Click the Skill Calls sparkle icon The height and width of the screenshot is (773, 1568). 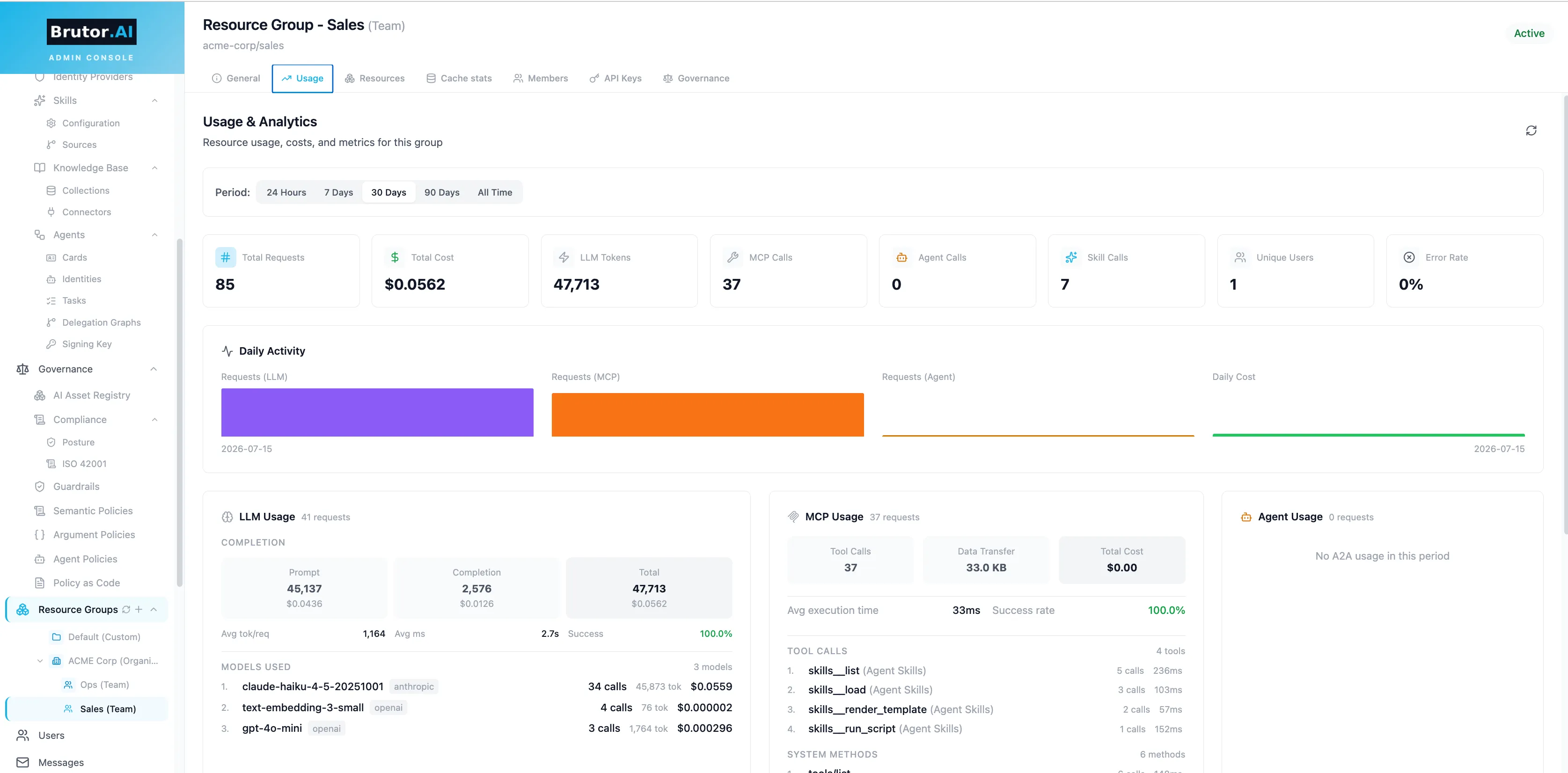click(1071, 257)
